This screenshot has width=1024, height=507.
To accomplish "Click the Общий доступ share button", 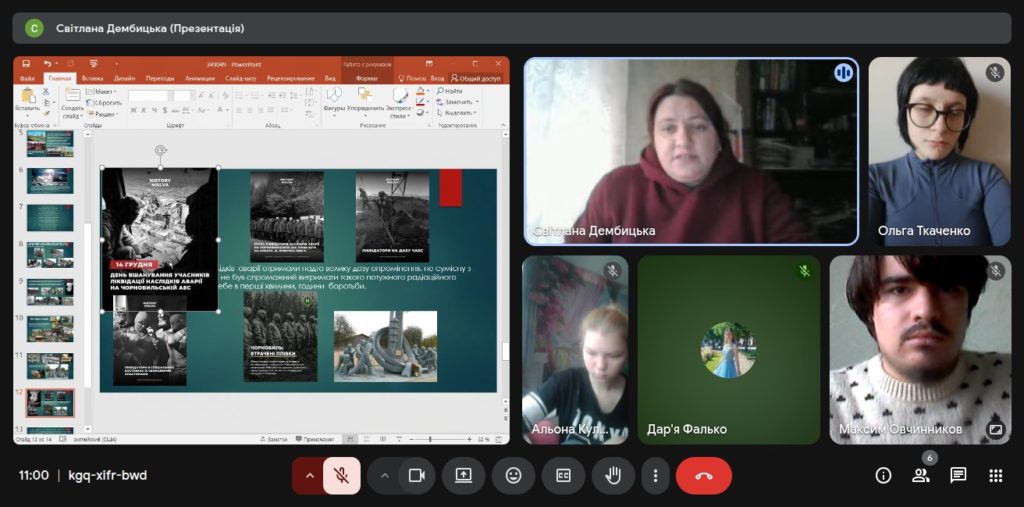I will [x=479, y=78].
